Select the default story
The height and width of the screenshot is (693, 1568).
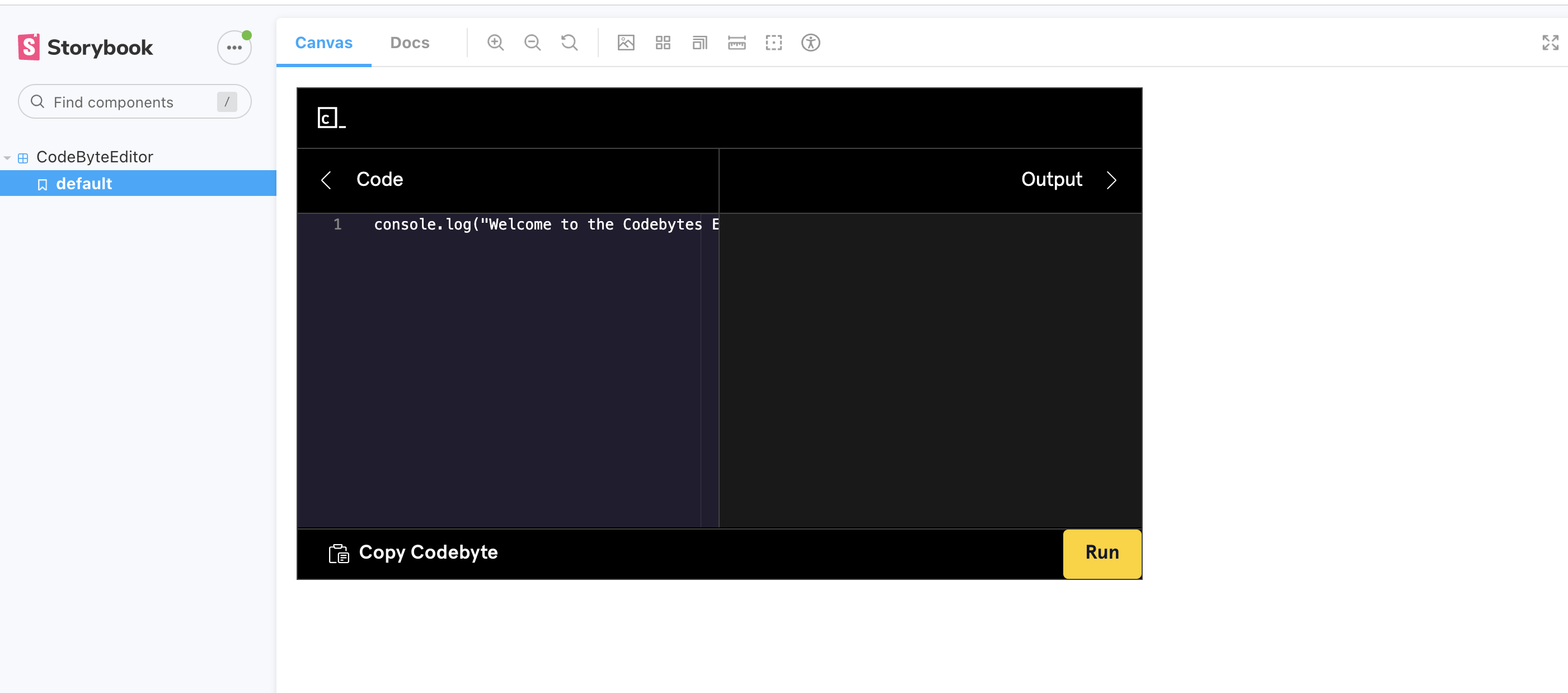pyautogui.click(x=84, y=184)
